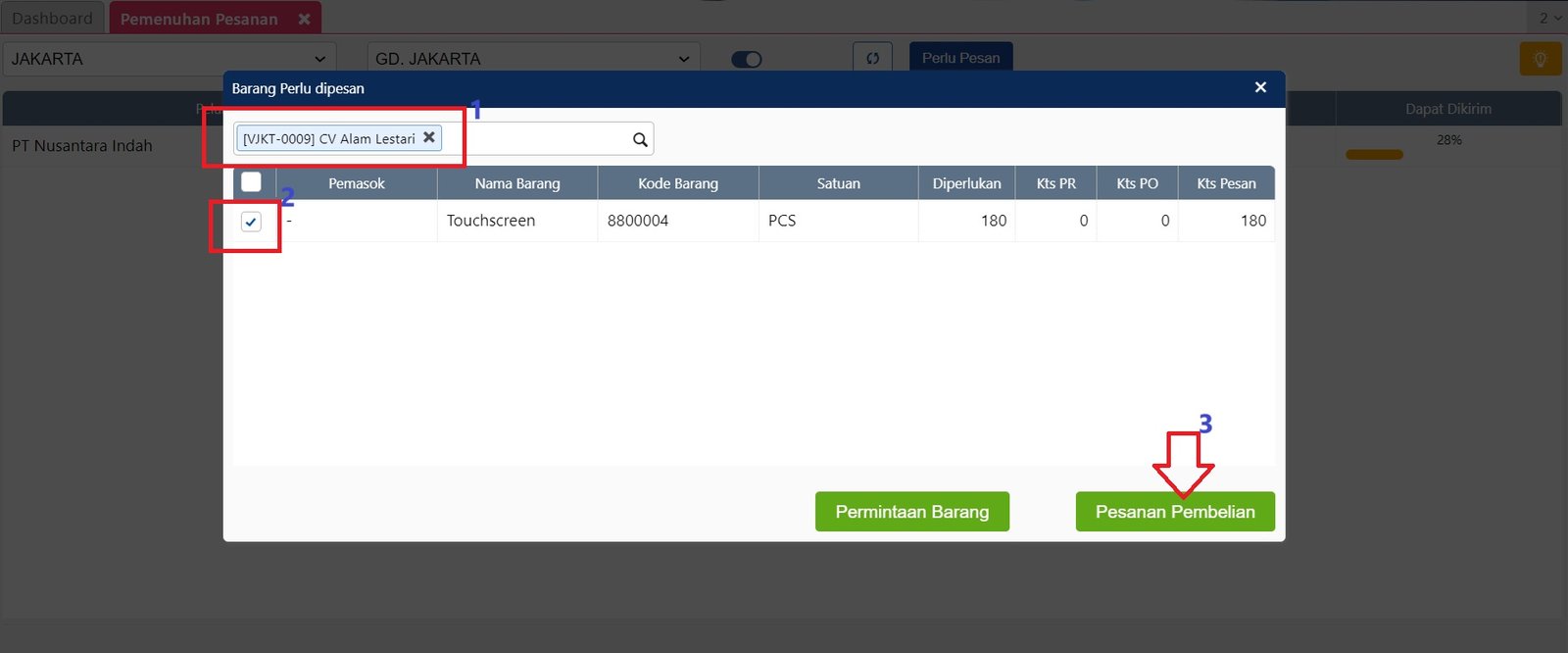The width and height of the screenshot is (1568, 653).
Task: Uncheck the Touchscreen row checkbox
Action: 251,222
